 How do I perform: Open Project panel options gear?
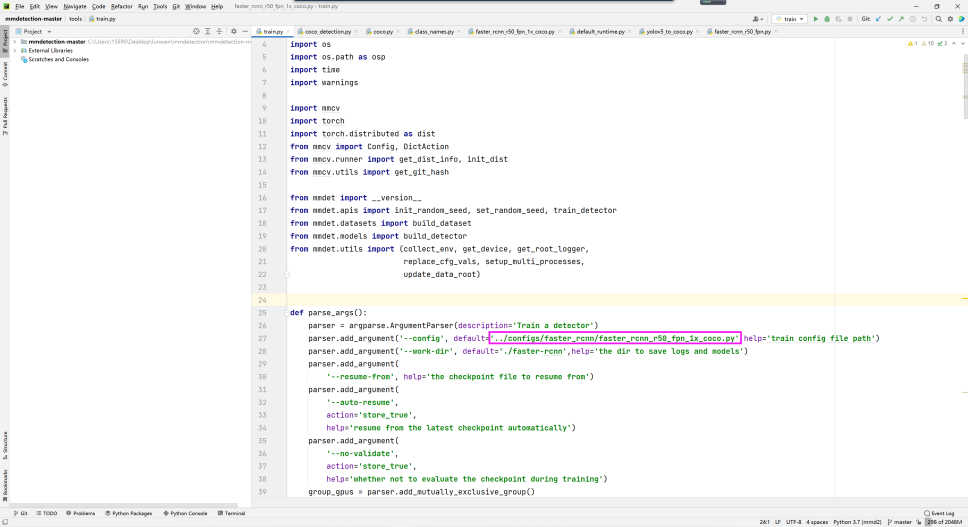pyautogui.click(x=233, y=31)
